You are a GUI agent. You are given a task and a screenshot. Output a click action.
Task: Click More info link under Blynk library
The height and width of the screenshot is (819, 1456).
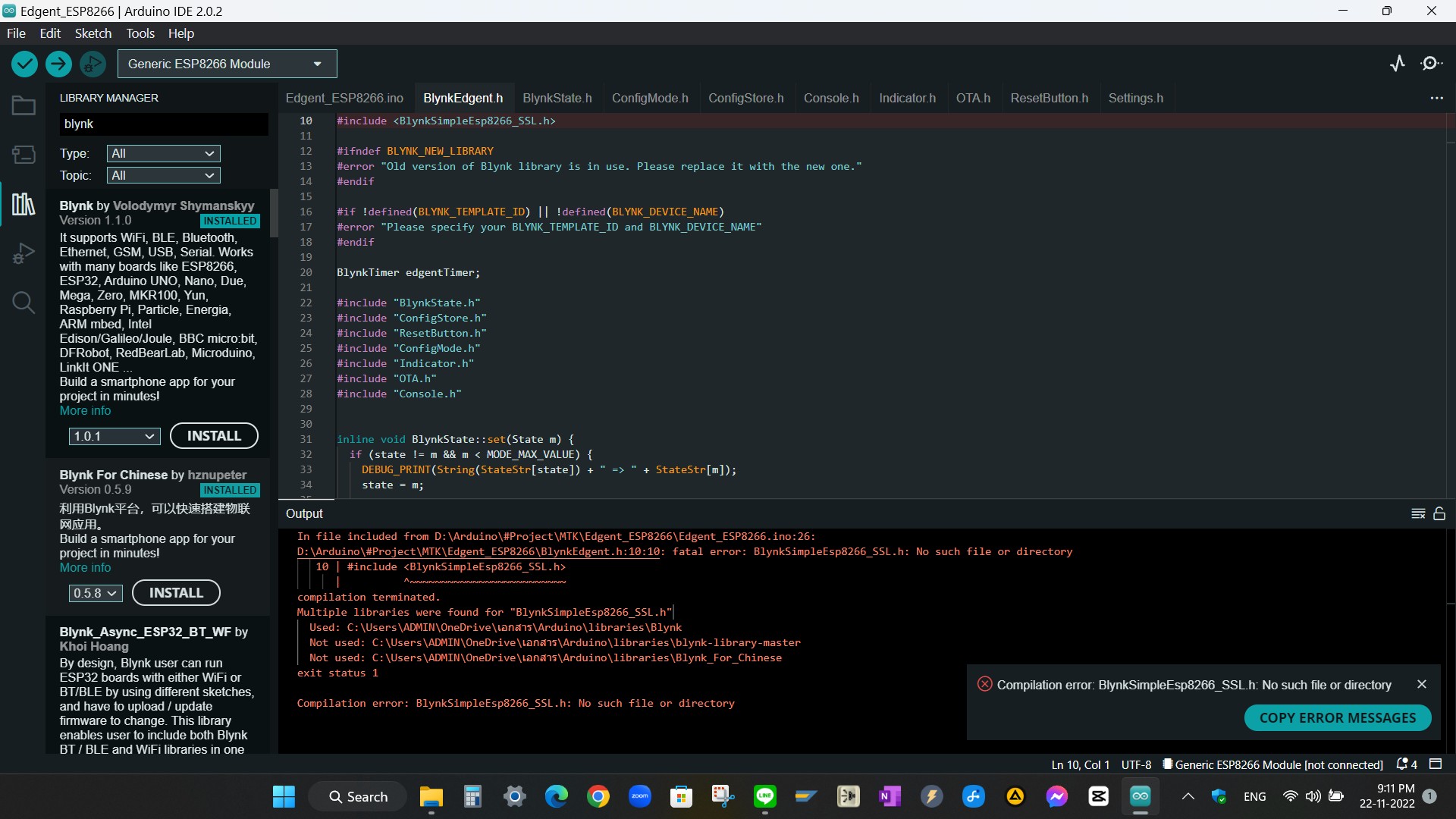point(85,410)
